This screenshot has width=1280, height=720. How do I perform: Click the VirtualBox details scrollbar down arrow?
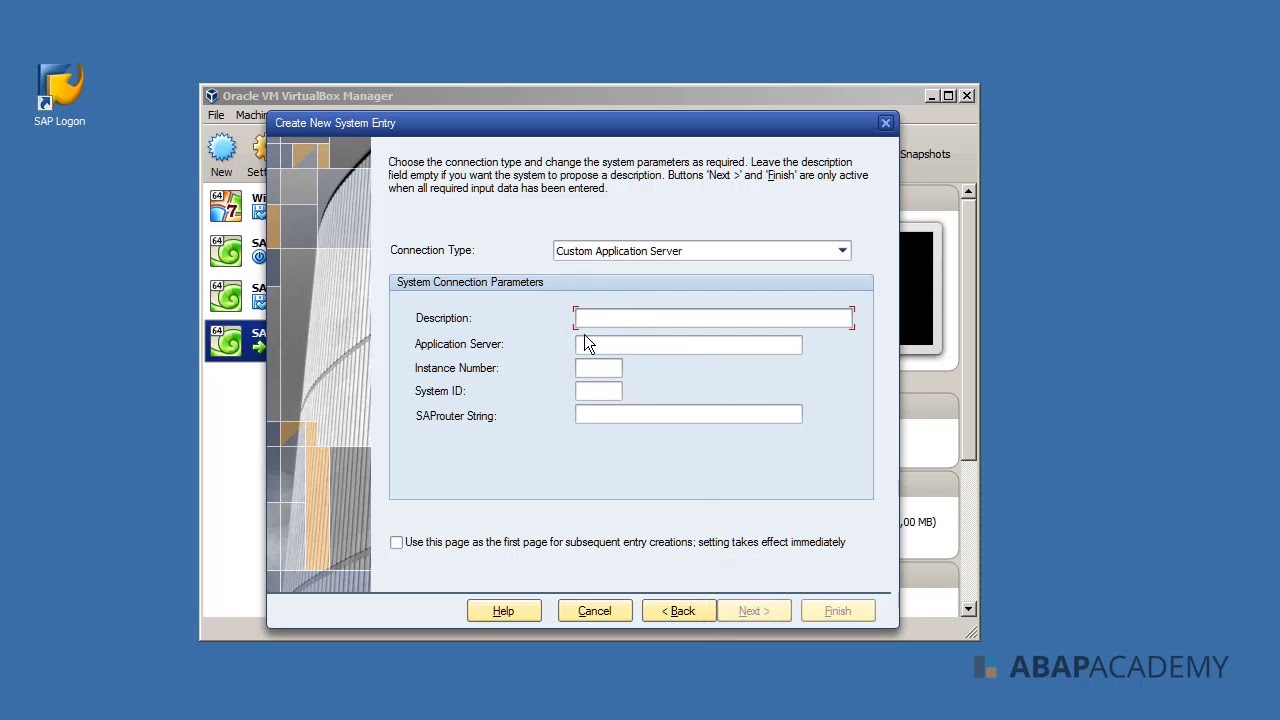(x=968, y=609)
